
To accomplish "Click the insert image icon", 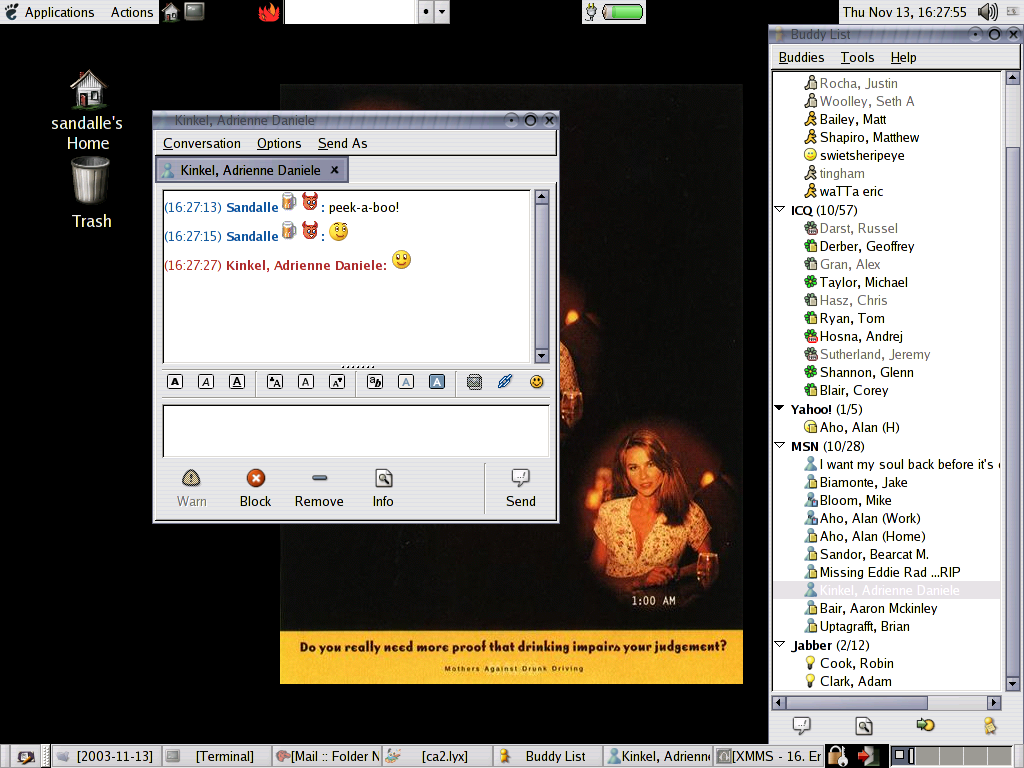I will (474, 382).
